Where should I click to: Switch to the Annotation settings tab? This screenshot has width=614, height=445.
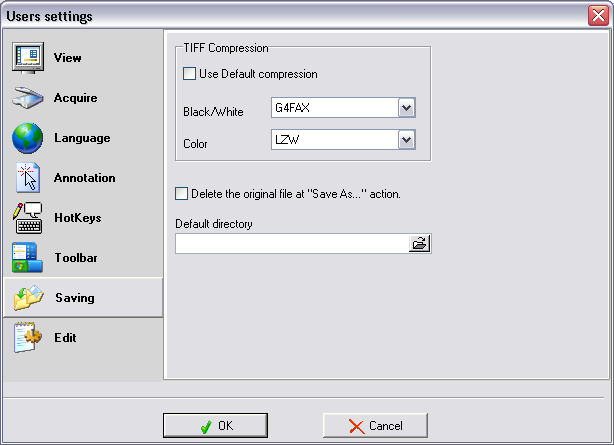83,178
